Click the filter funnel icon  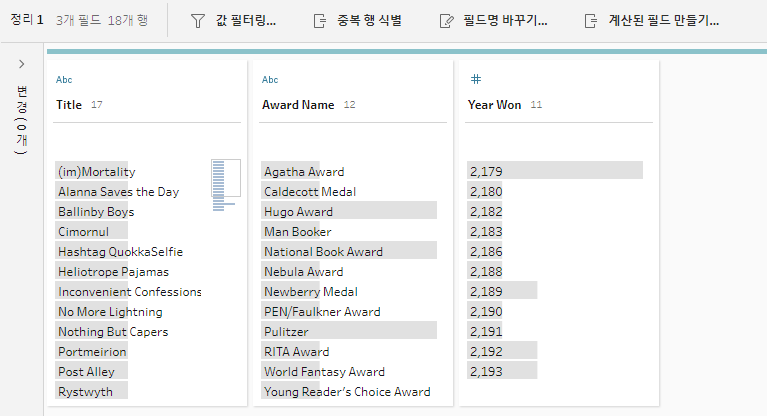coord(198,21)
